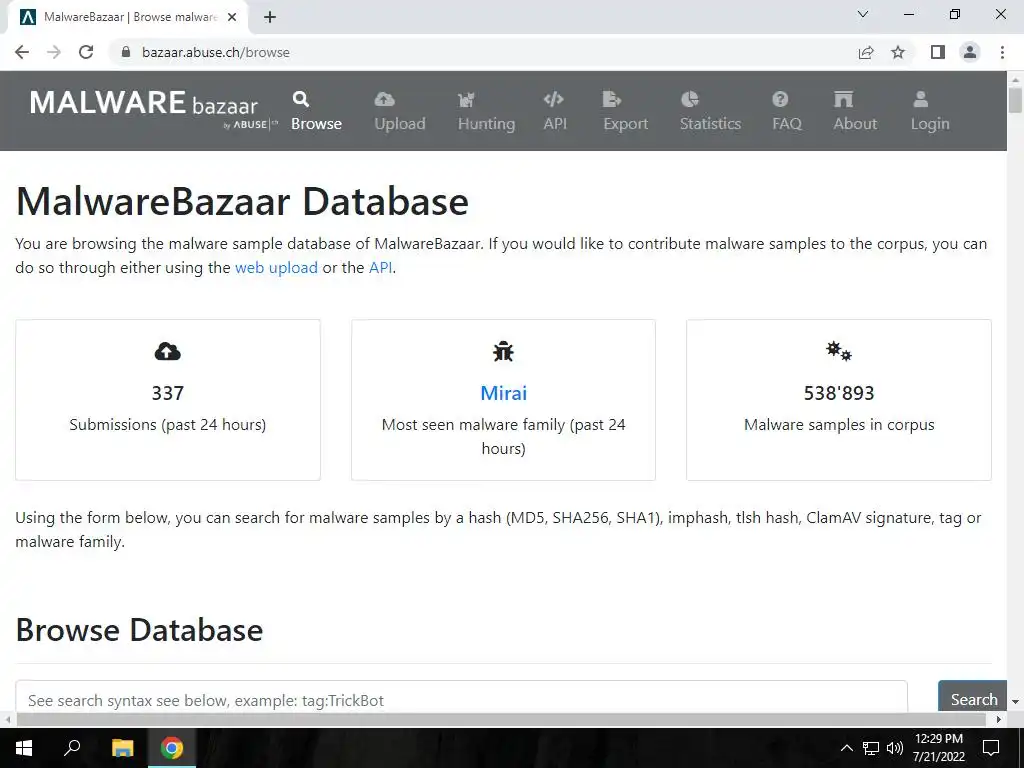Image resolution: width=1024 pixels, height=768 pixels.
Task: Open the Export file icon
Action: [x=612, y=99]
